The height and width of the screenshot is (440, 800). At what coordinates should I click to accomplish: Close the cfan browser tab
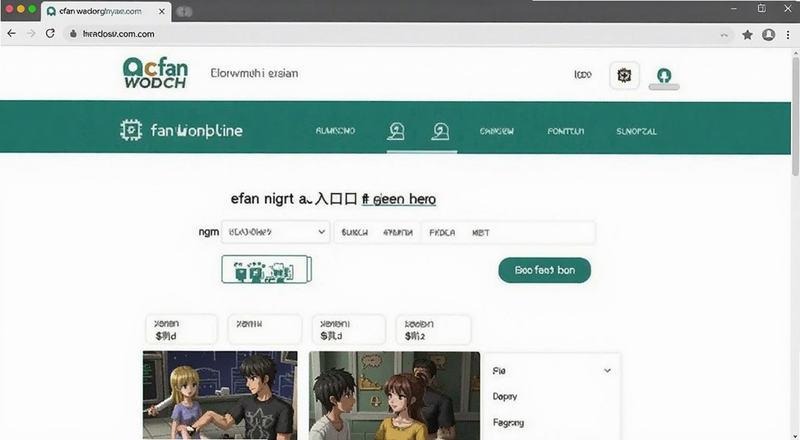click(x=162, y=11)
